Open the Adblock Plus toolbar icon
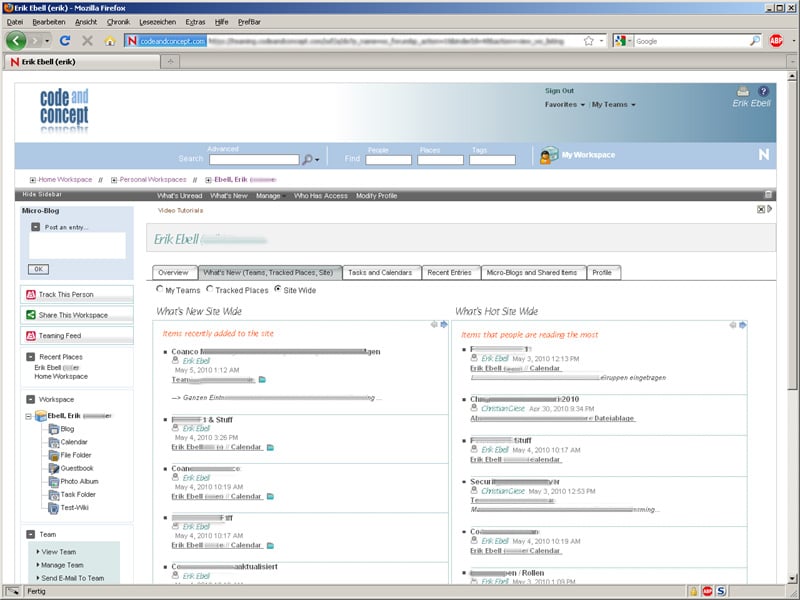This screenshot has height=600, width=800. tap(776, 41)
